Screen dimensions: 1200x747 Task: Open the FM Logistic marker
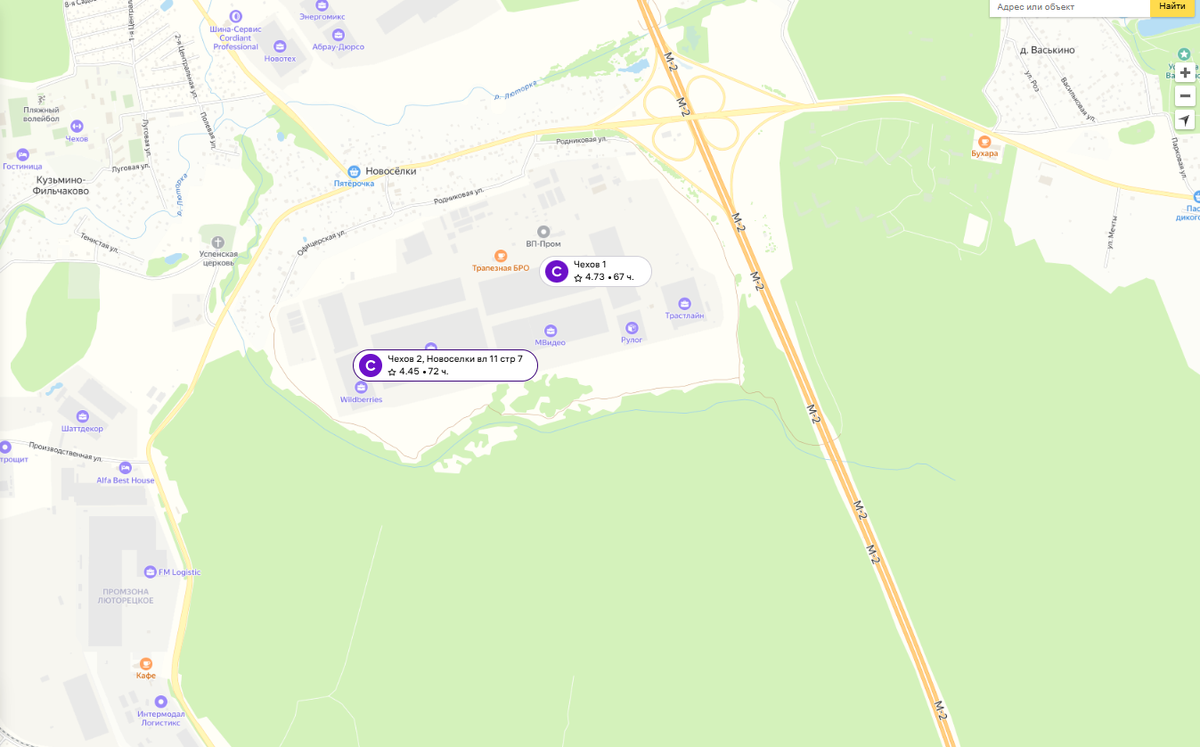(150, 572)
